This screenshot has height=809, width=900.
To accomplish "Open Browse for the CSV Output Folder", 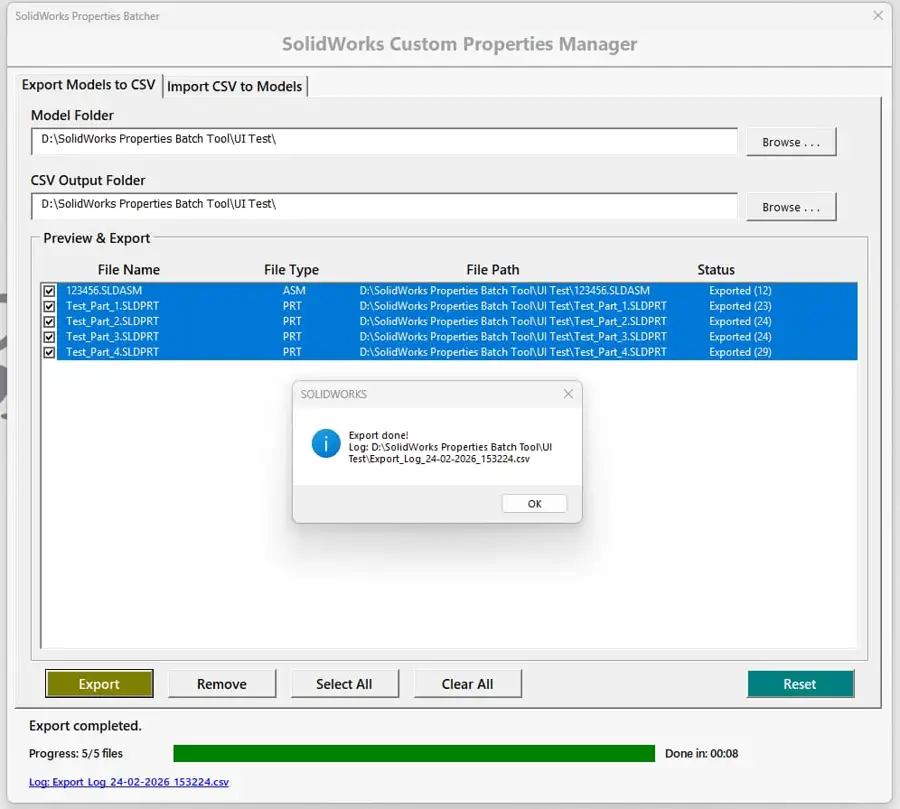I will coord(790,207).
